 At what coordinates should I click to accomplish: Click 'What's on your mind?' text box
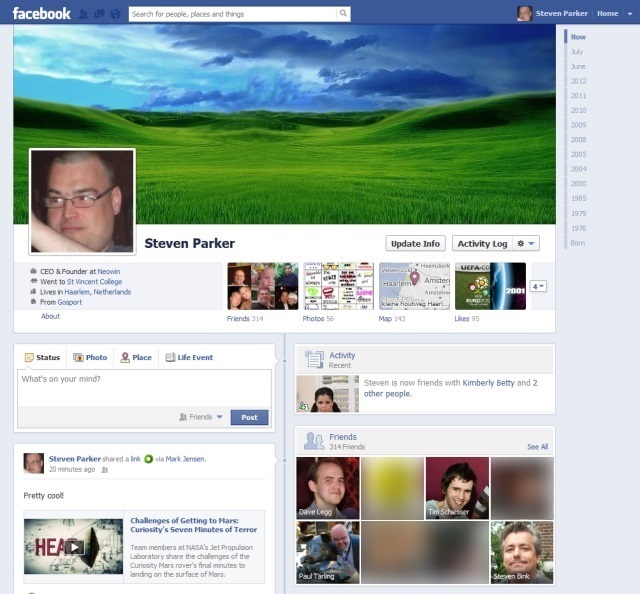click(x=144, y=388)
